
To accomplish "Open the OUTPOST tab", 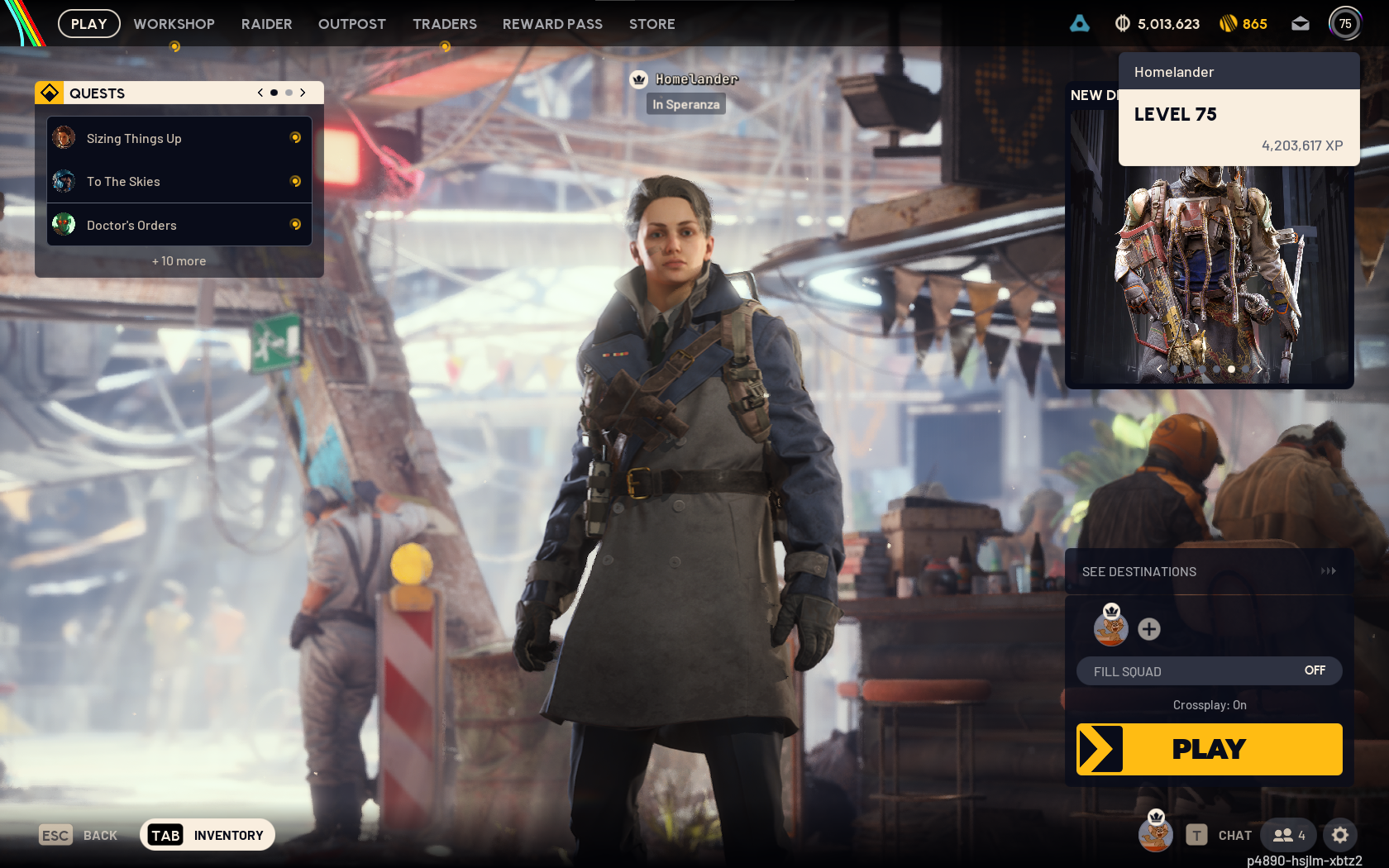I will click(351, 24).
